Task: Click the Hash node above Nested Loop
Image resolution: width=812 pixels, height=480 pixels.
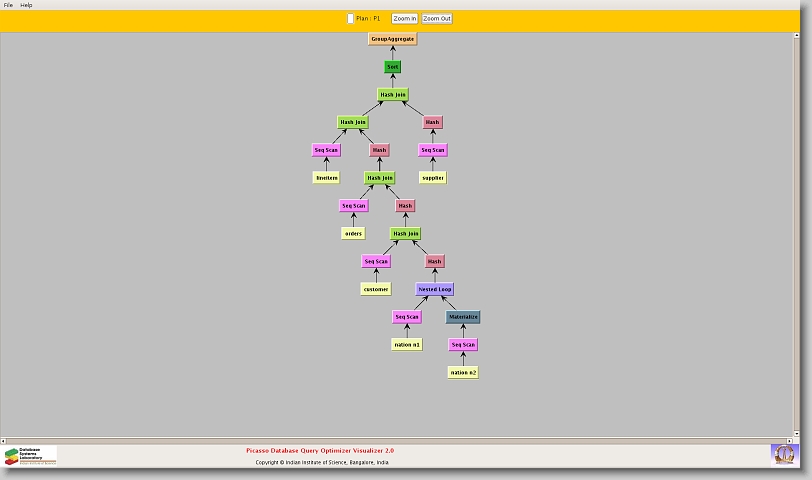Action: 434,261
